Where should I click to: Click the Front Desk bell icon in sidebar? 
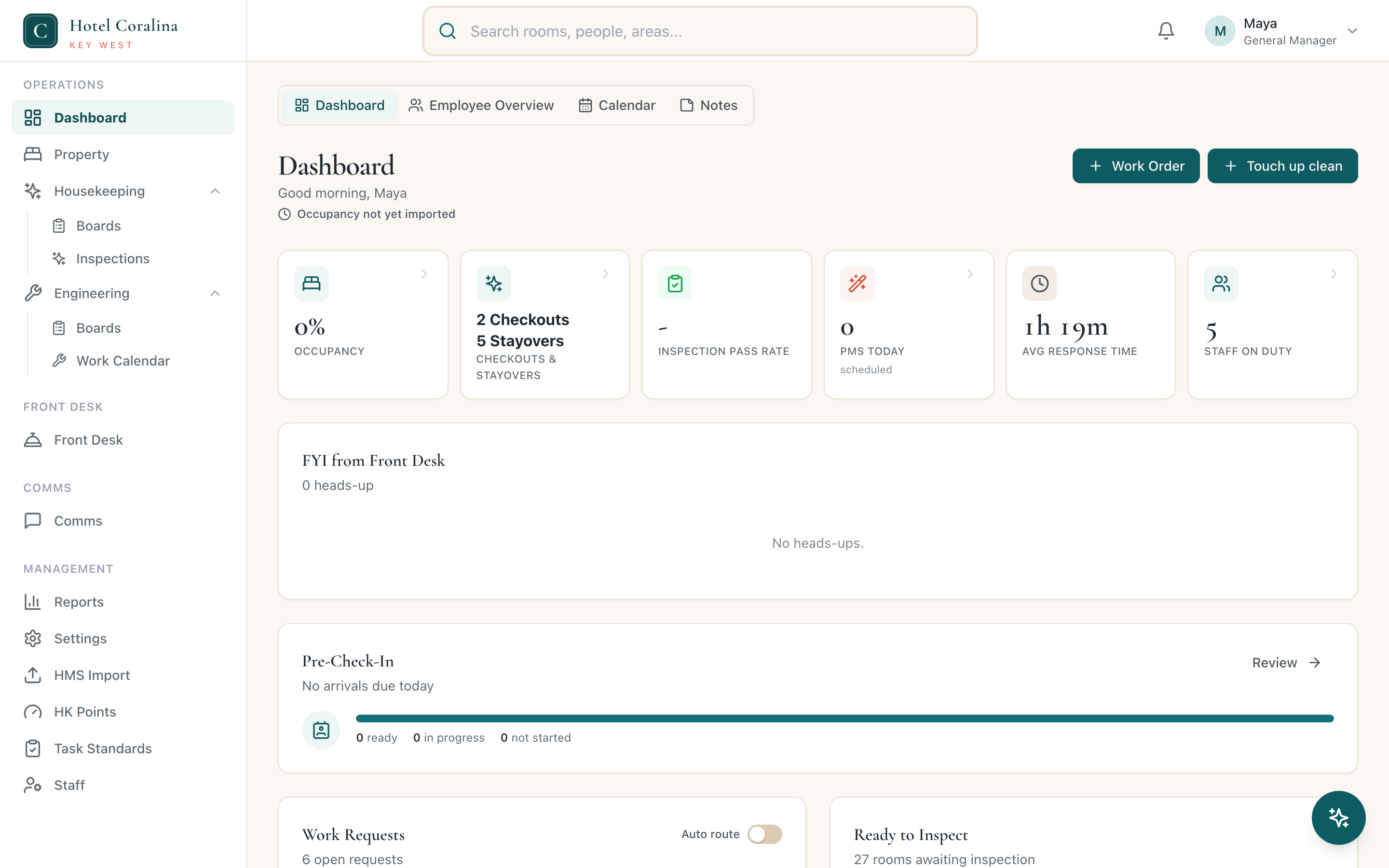33,440
